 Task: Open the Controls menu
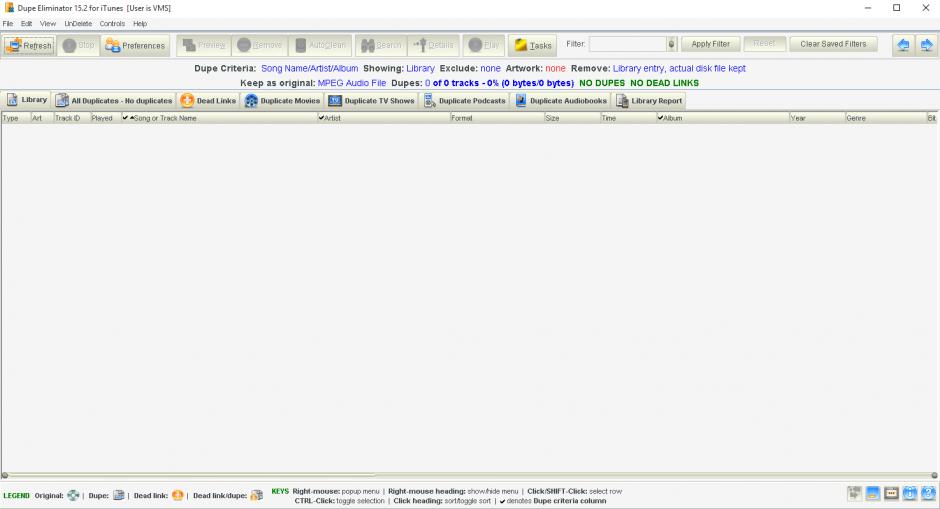[x=112, y=24]
